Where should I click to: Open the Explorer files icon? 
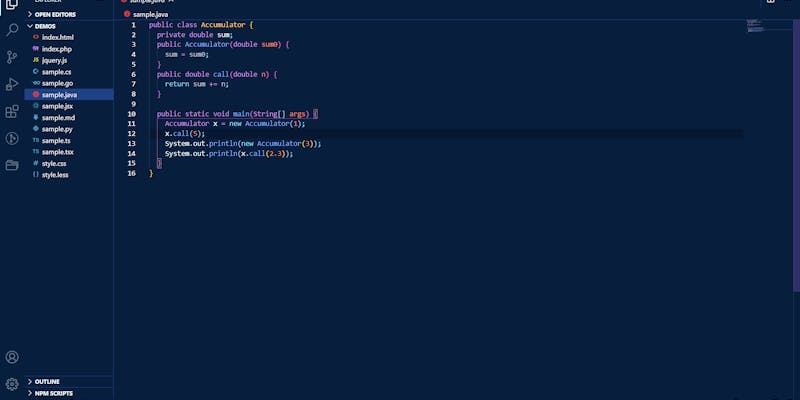point(12,4)
